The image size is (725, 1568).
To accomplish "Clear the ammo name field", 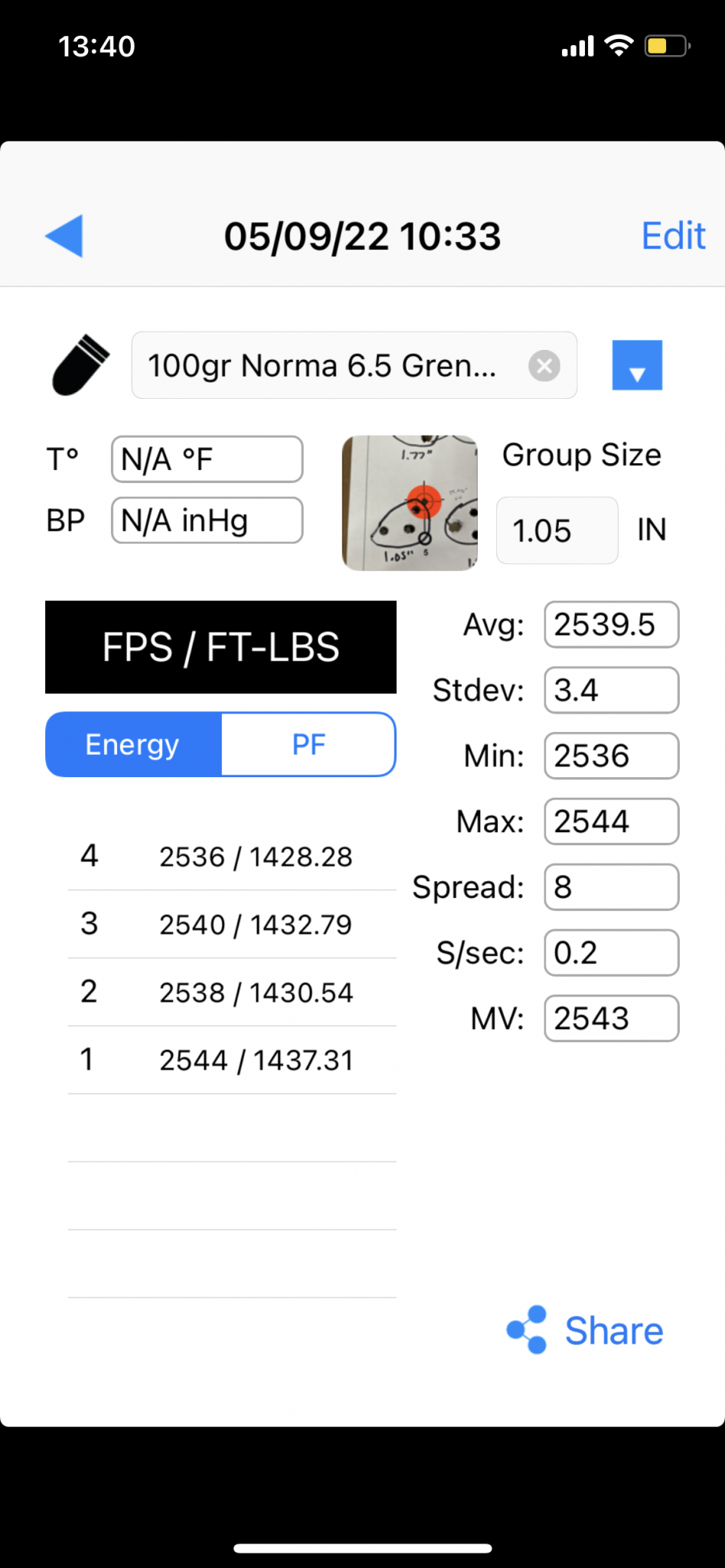I will click(544, 366).
